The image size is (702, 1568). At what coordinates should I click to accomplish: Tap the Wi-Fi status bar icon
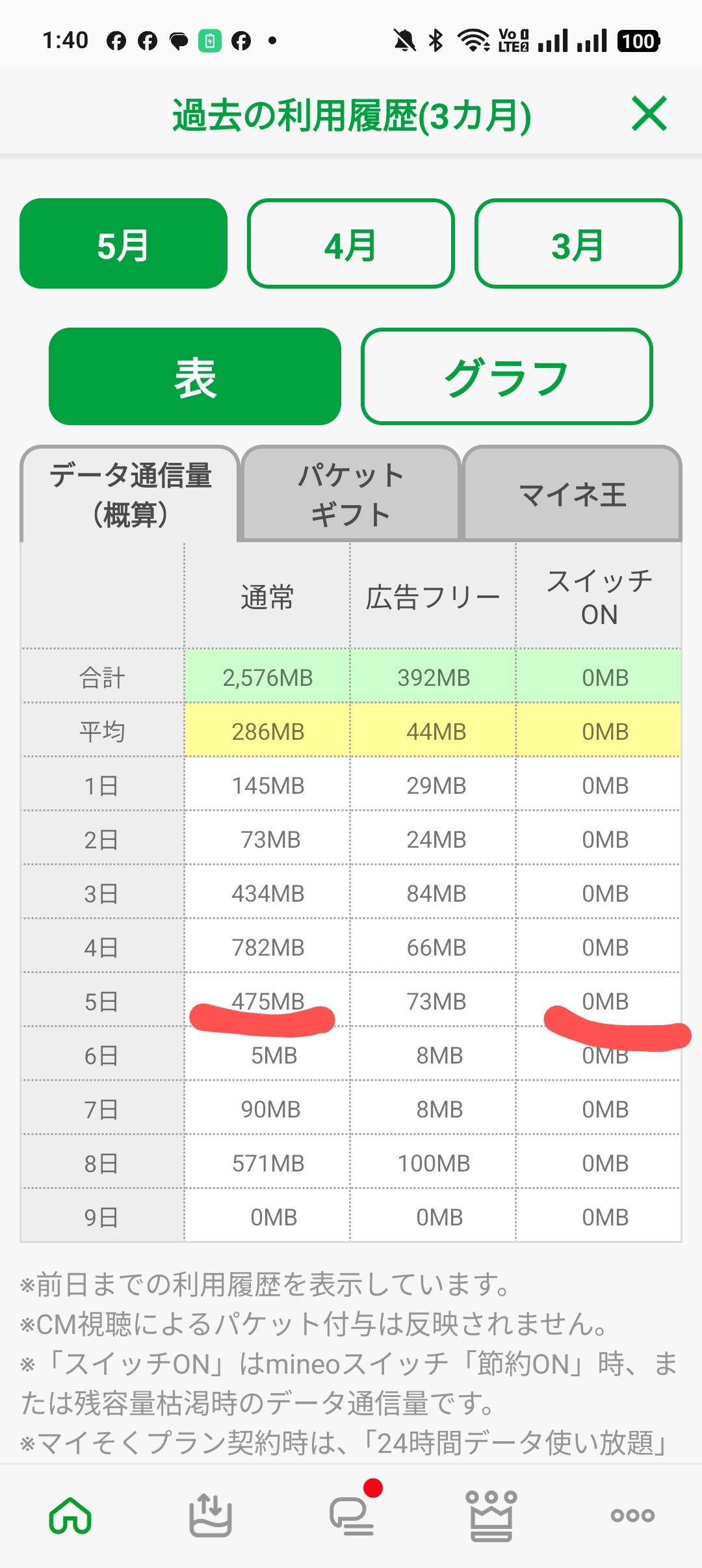click(x=474, y=40)
